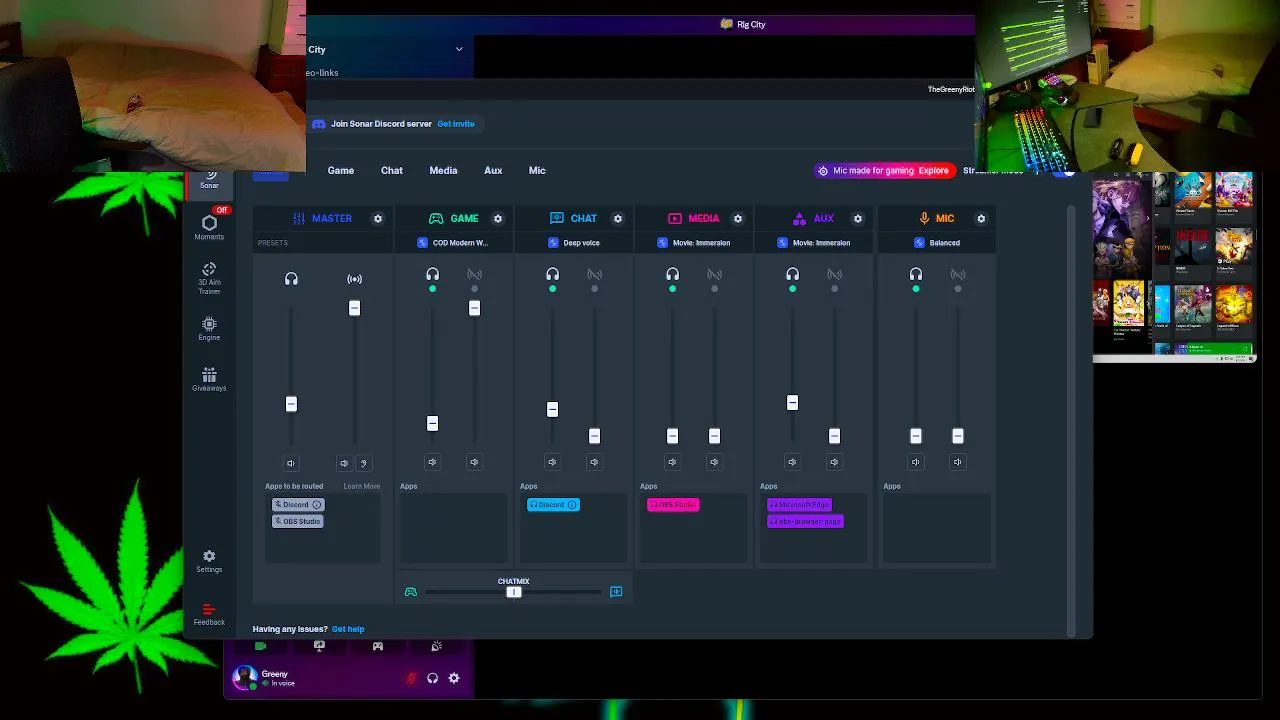Image resolution: width=1280 pixels, height=720 pixels.
Task: Mute the MEDIA headphone speaker icon
Action: coord(672,462)
